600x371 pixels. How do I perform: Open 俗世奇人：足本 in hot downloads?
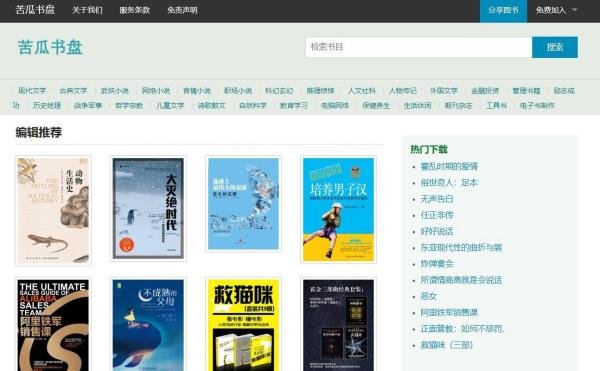pyautogui.click(x=449, y=183)
